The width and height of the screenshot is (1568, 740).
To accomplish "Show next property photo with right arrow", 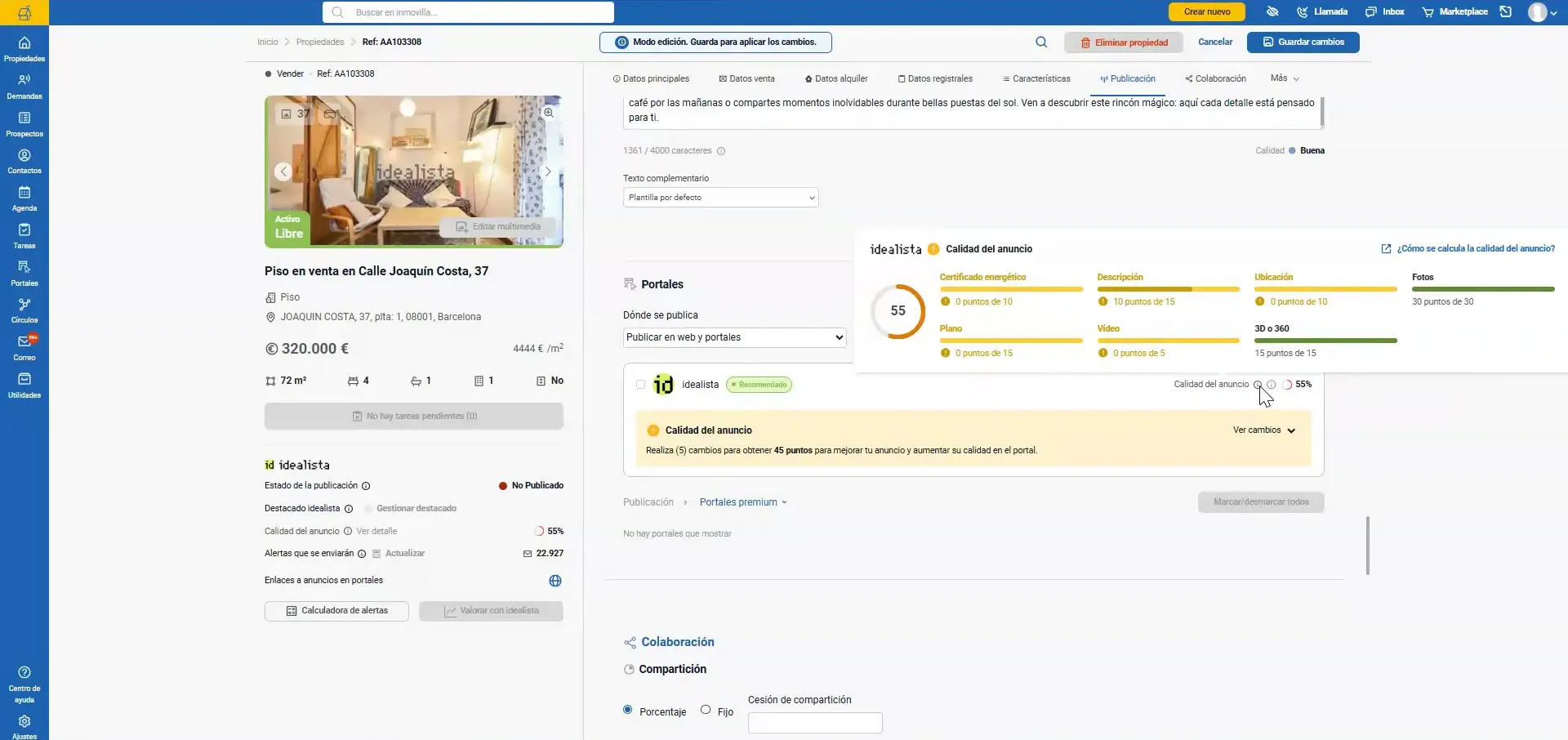I will pyautogui.click(x=548, y=172).
